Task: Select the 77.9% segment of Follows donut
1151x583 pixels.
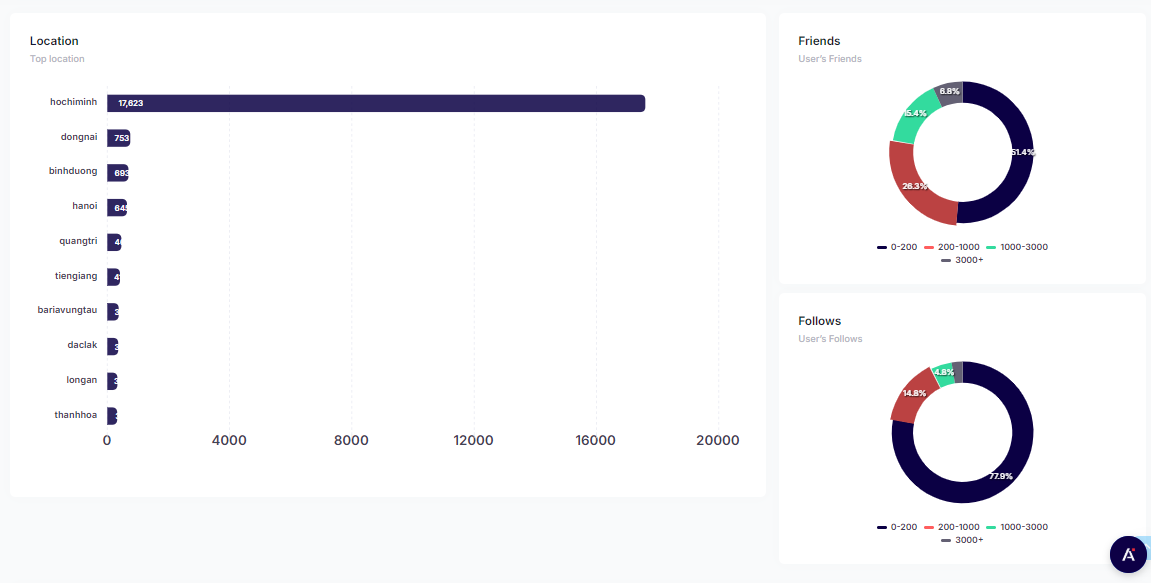Action: click(x=1000, y=476)
